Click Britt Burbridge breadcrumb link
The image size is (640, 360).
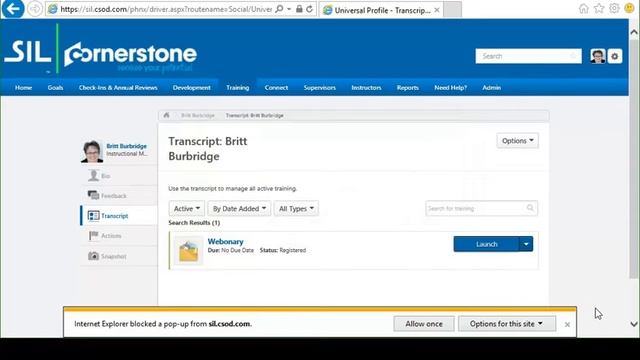(x=198, y=116)
